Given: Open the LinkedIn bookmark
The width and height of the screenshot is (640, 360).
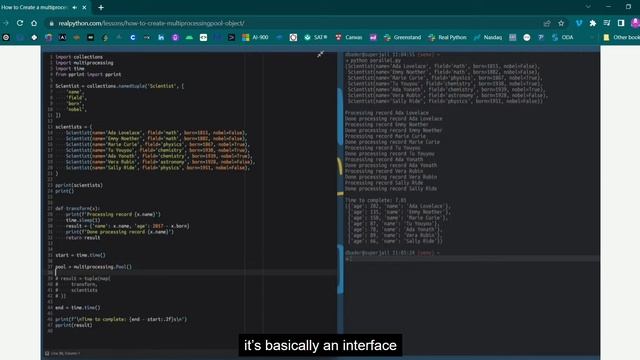Looking at the screenshot, I should (161, 37).
